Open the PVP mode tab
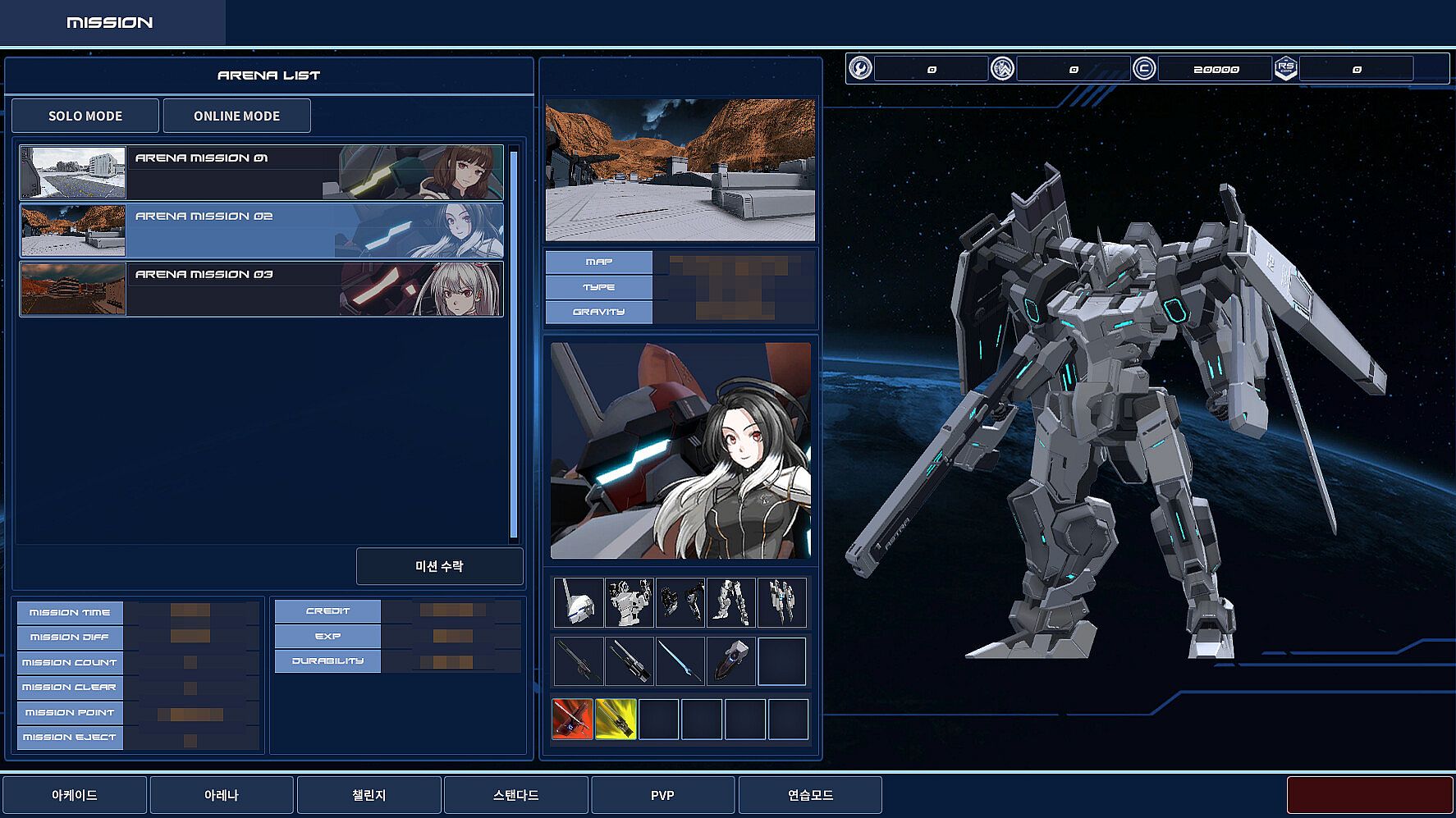Image resolution: width=1456 pixels, height=818 pixels. (663, 795)
